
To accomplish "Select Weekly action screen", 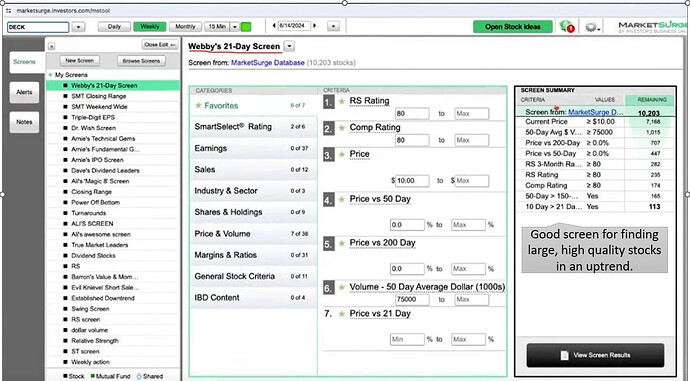I will [x=113, y=362].
